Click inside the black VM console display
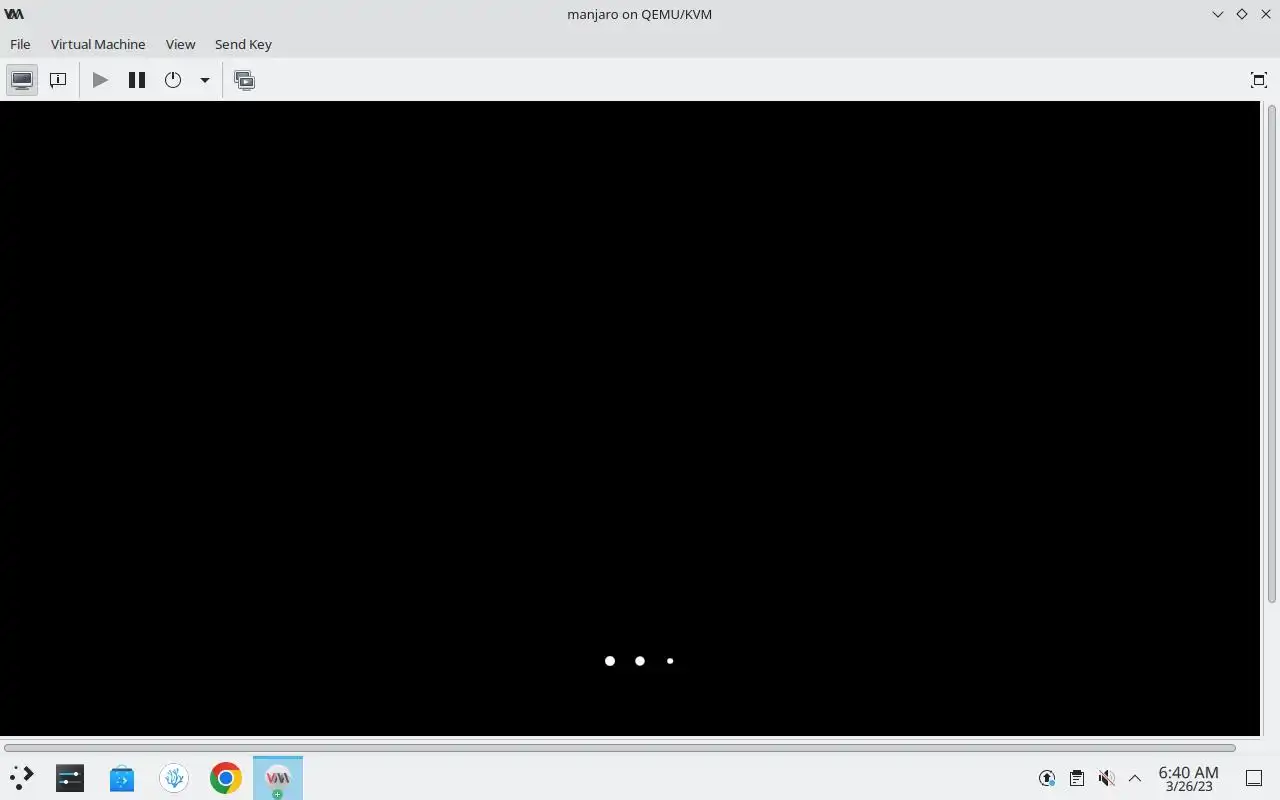The image size is (1280, 800). 630,418
